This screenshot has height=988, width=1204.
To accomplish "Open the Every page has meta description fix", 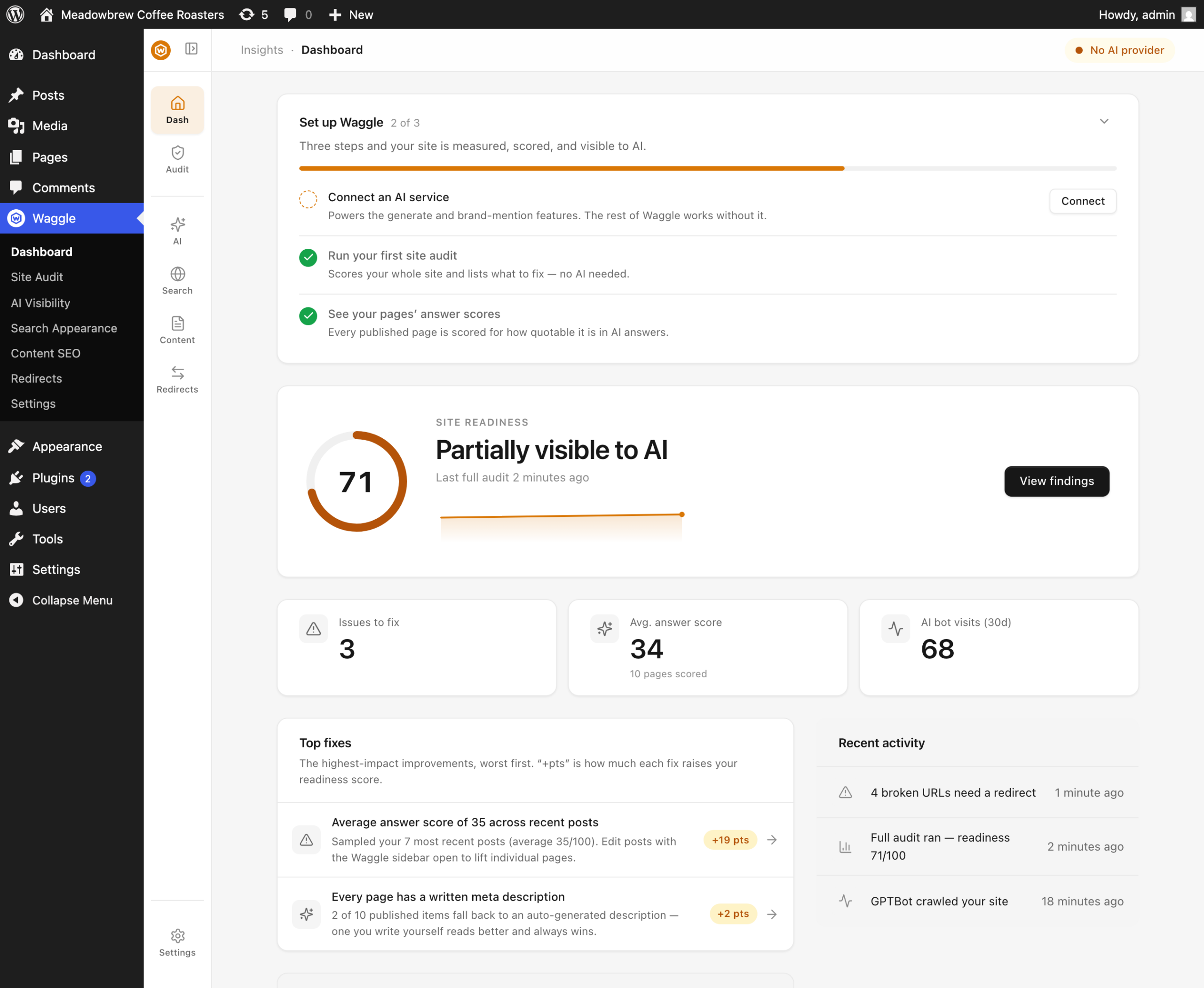I will click(x=535, y=914).
